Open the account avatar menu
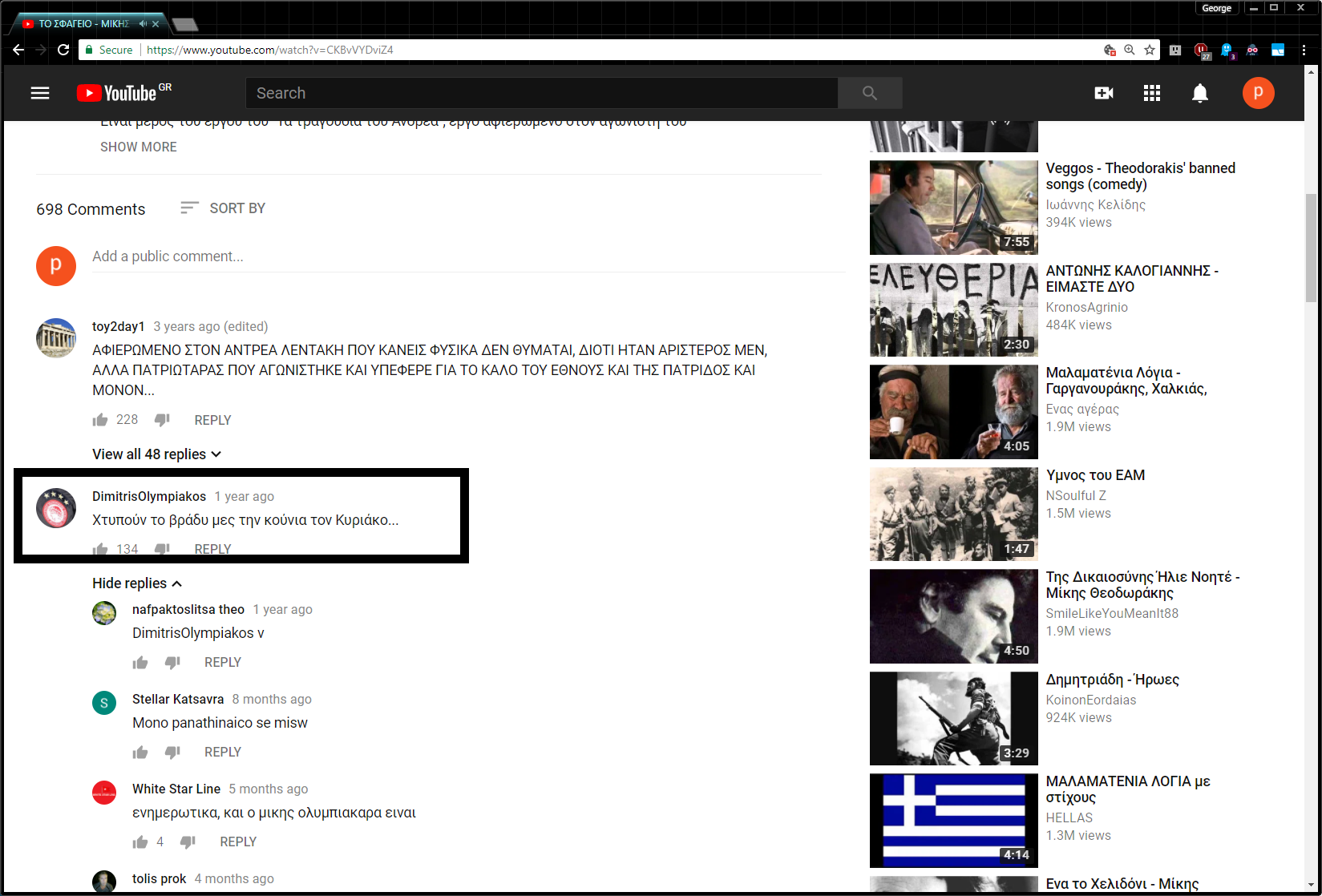This screenshot has height=896, width=1322. (1257, 93)
